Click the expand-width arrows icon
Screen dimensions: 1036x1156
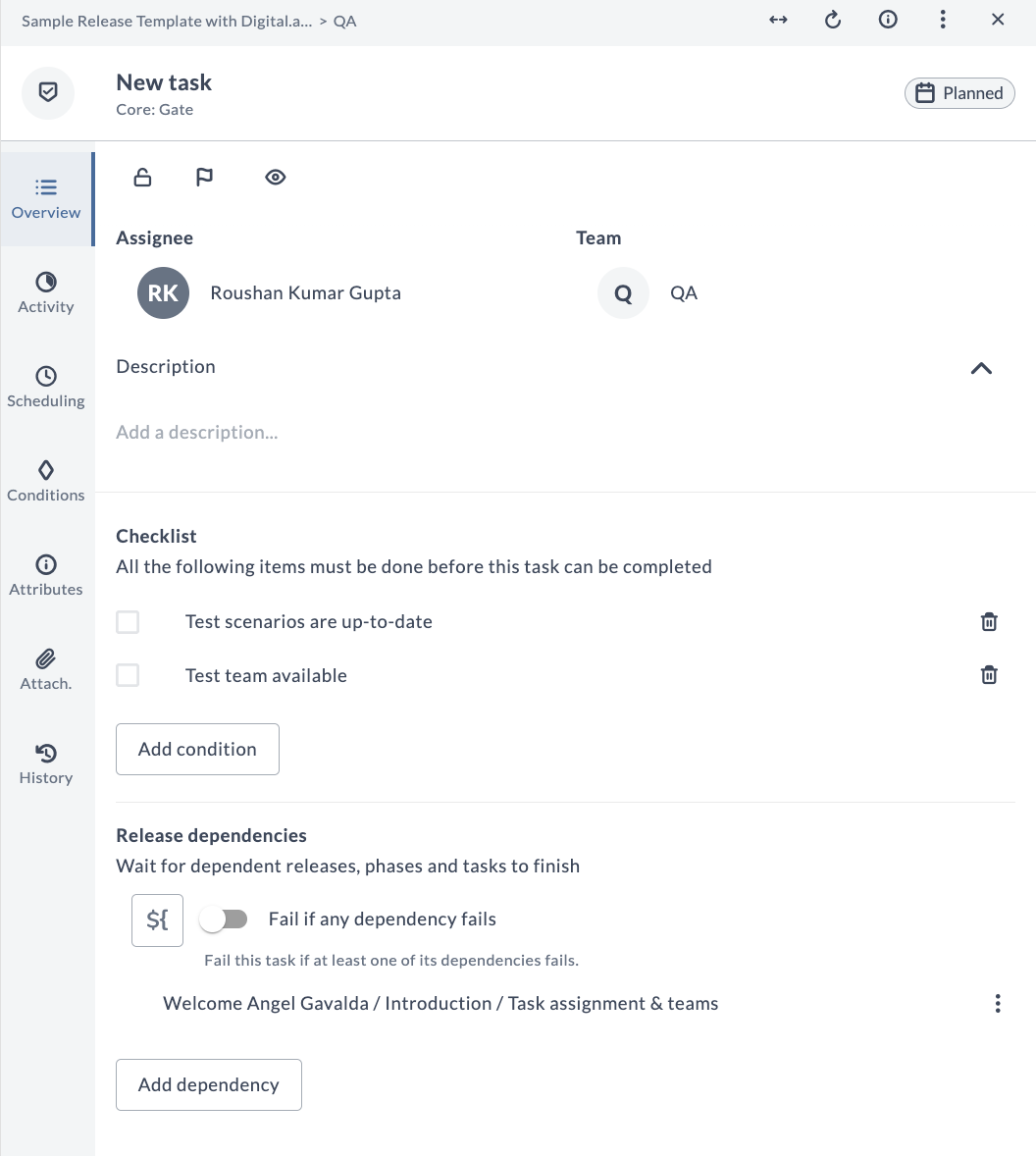point(778,20)
